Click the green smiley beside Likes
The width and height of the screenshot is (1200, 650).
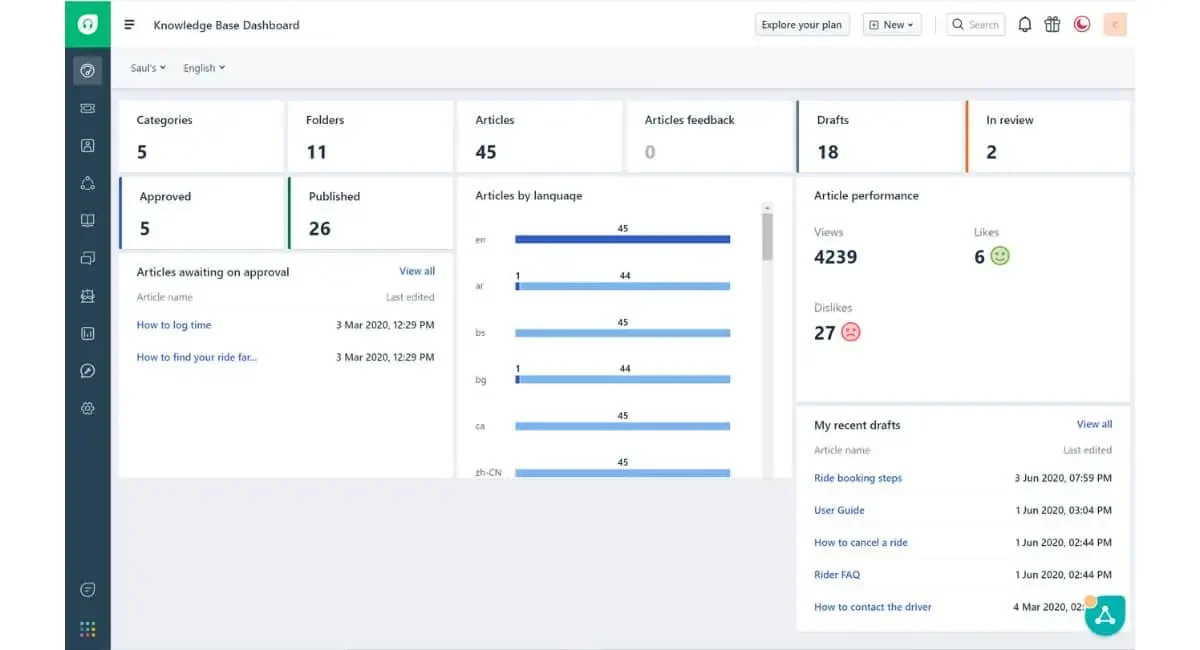pyautogui.click(x=1000, y=256)
